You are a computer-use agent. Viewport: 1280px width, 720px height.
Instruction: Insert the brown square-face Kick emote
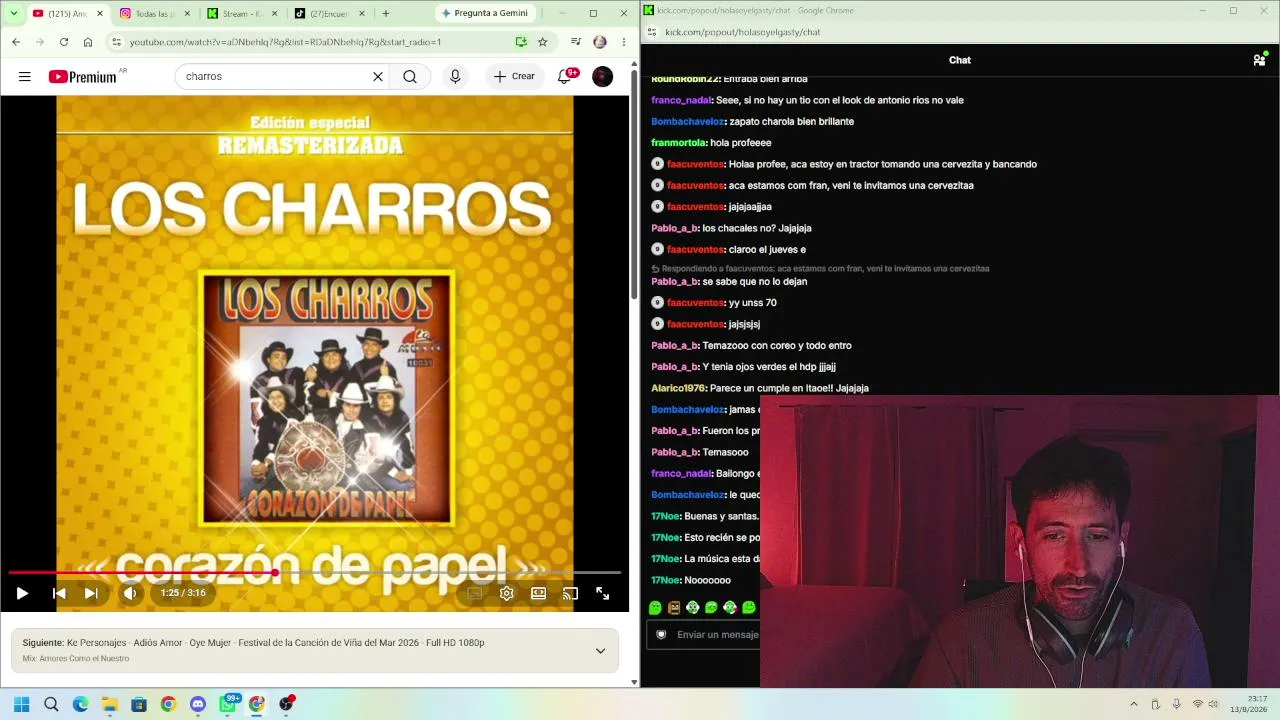click(674, 607)
